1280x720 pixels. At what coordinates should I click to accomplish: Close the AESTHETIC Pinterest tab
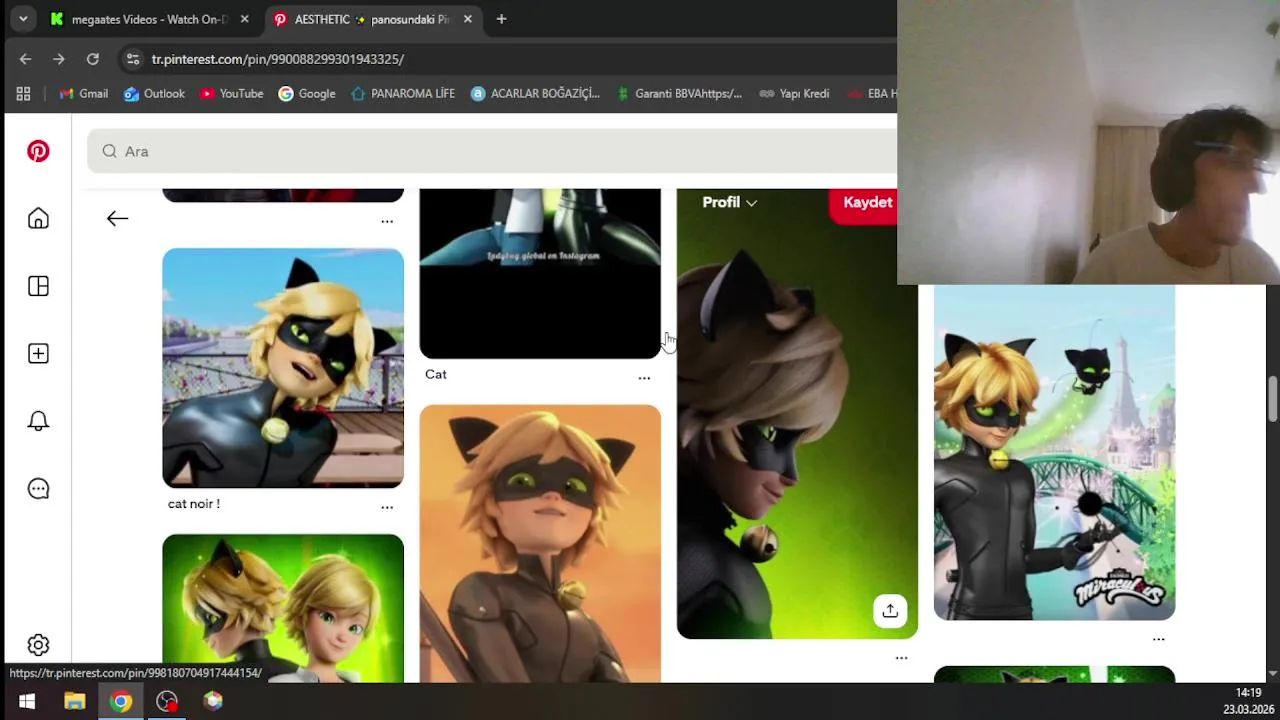(467, 19)
